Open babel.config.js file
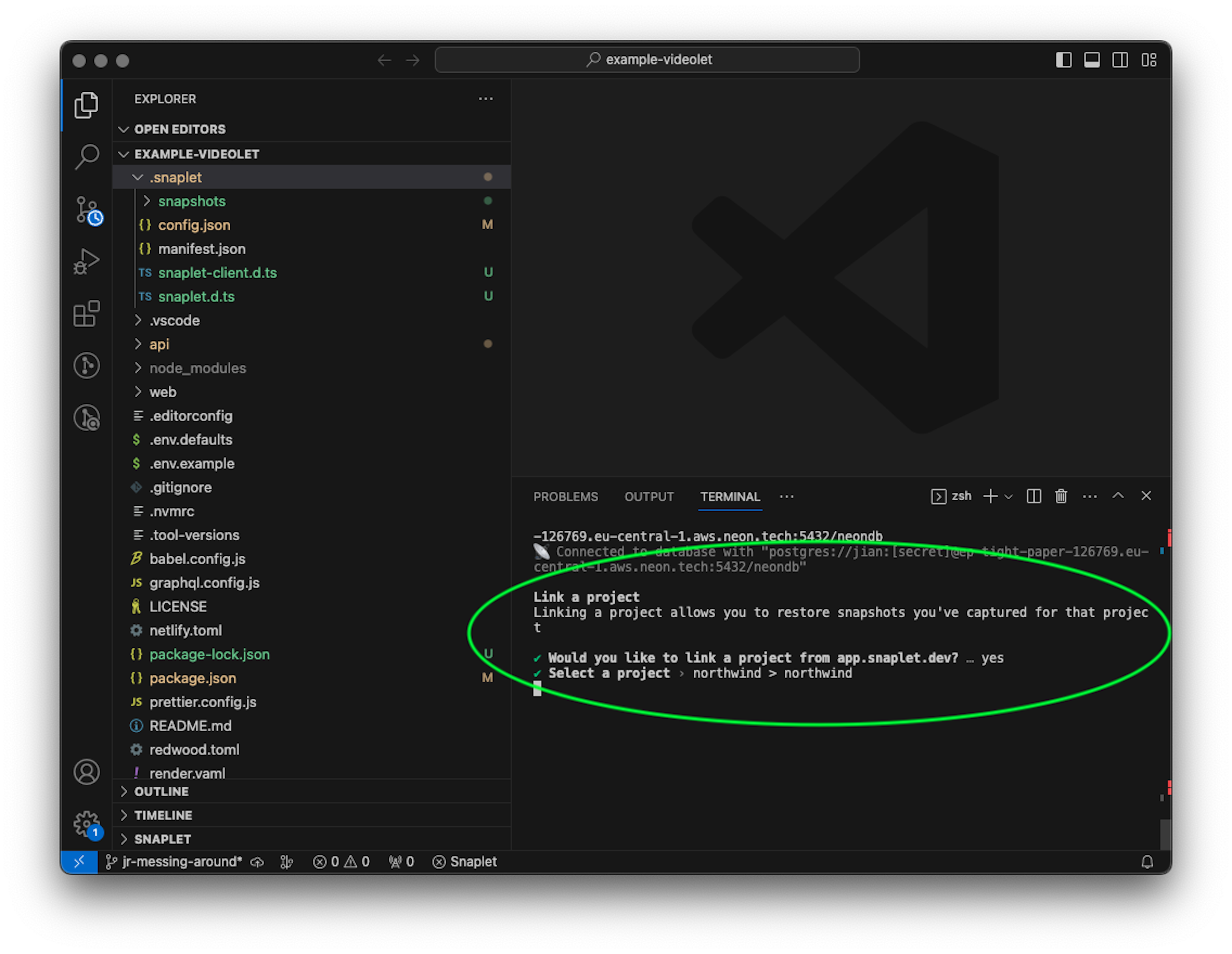 point(312,559)
